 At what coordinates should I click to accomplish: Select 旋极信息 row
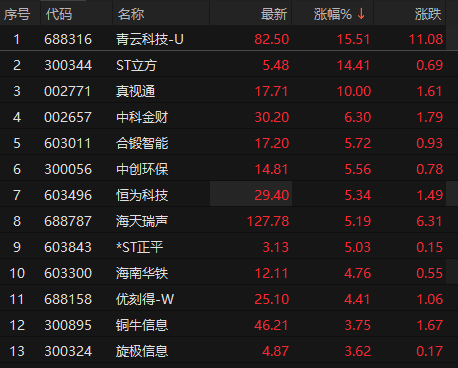click(223, 351)
